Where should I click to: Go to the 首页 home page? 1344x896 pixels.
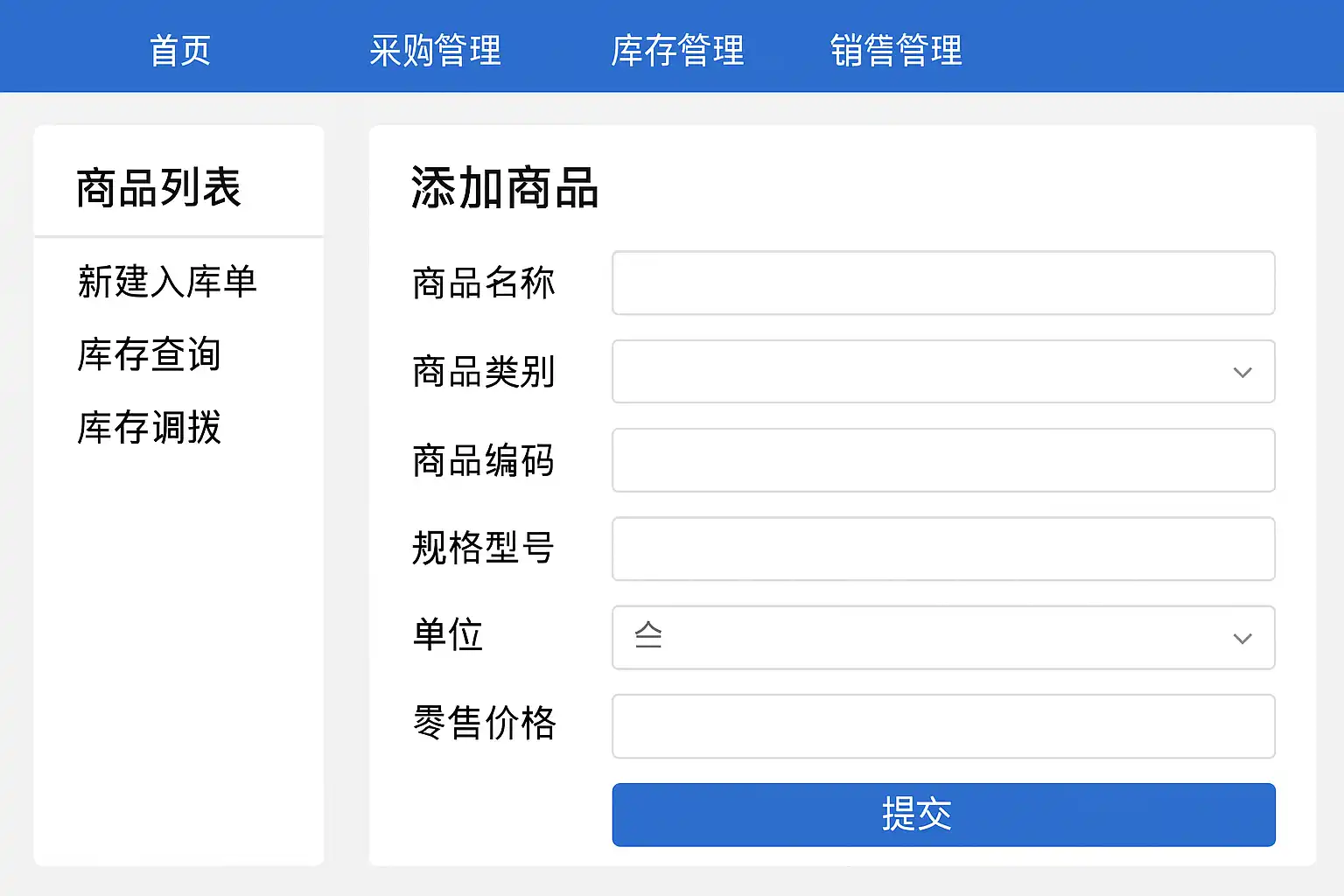pos(180,50)
